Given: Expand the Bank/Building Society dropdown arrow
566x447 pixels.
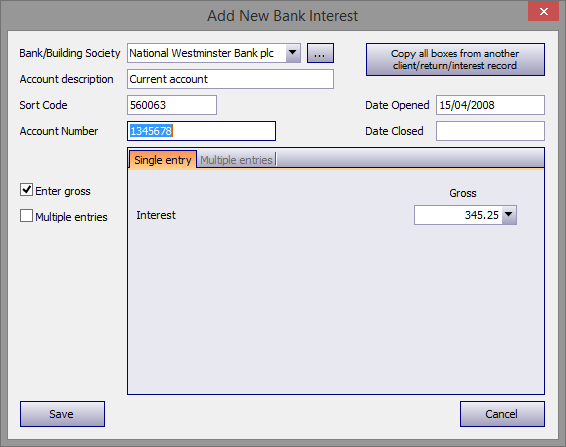Looking at the screenshot, I should pos(293,53).
